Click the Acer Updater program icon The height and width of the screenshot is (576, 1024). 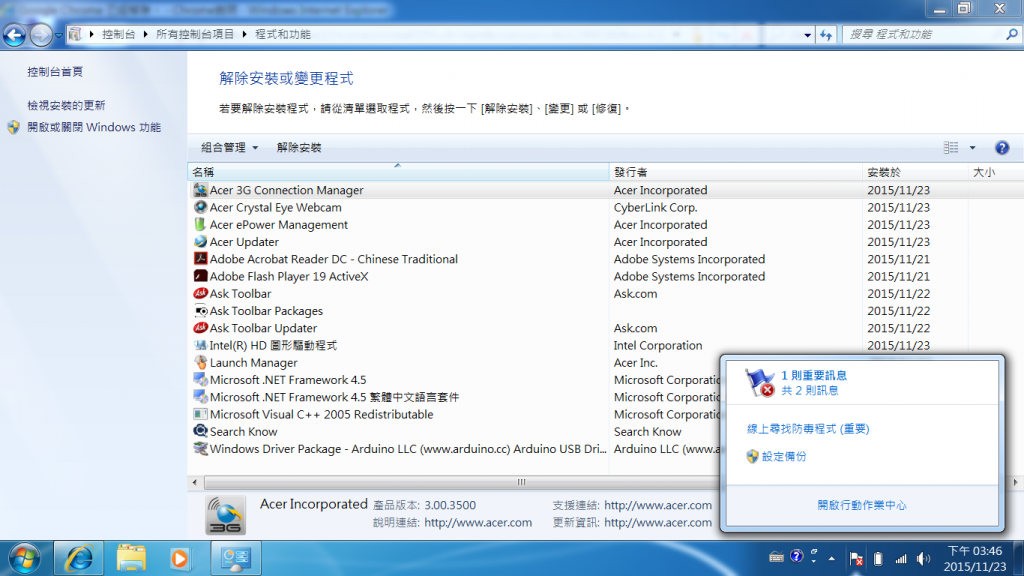200,242
